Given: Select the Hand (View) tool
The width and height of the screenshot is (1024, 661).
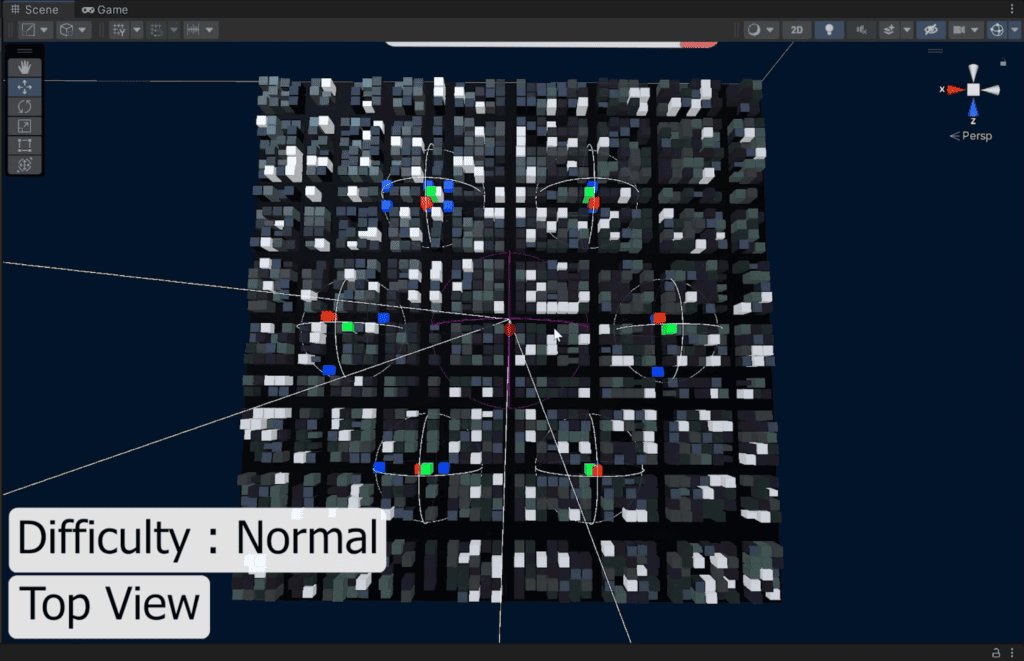Looking at the screenshot, I should [x=25, y=67].
